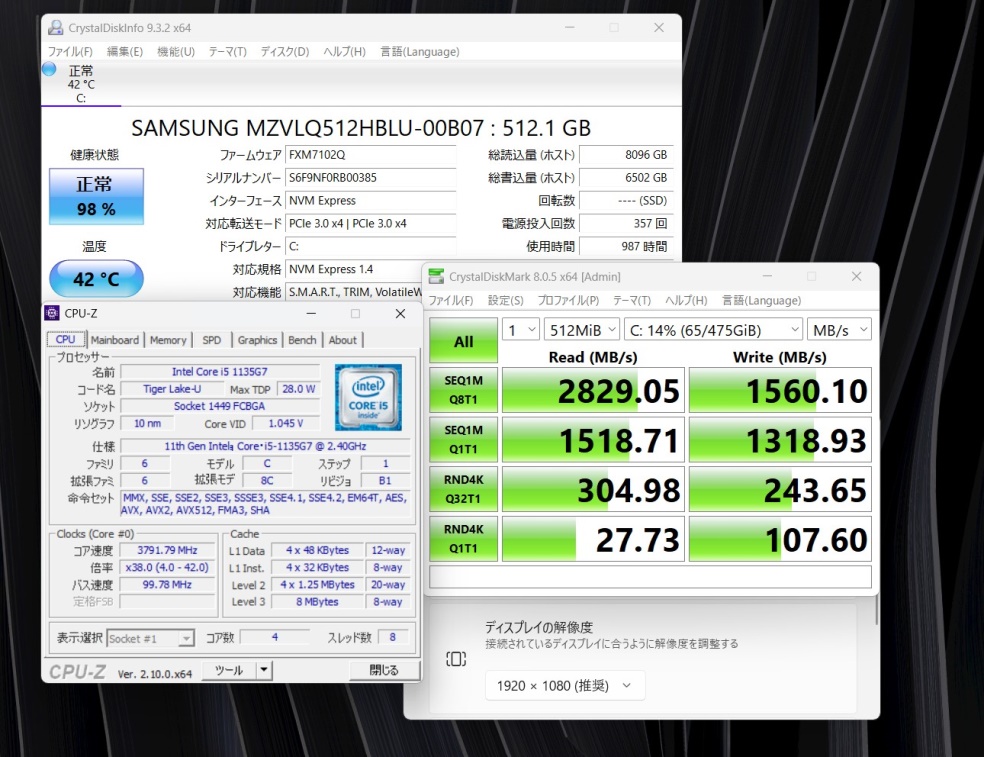Open プロファイル(P) menu in CrystalDiskMark
The width and height of the screenshot is (984, 757).
pos(568,301)
